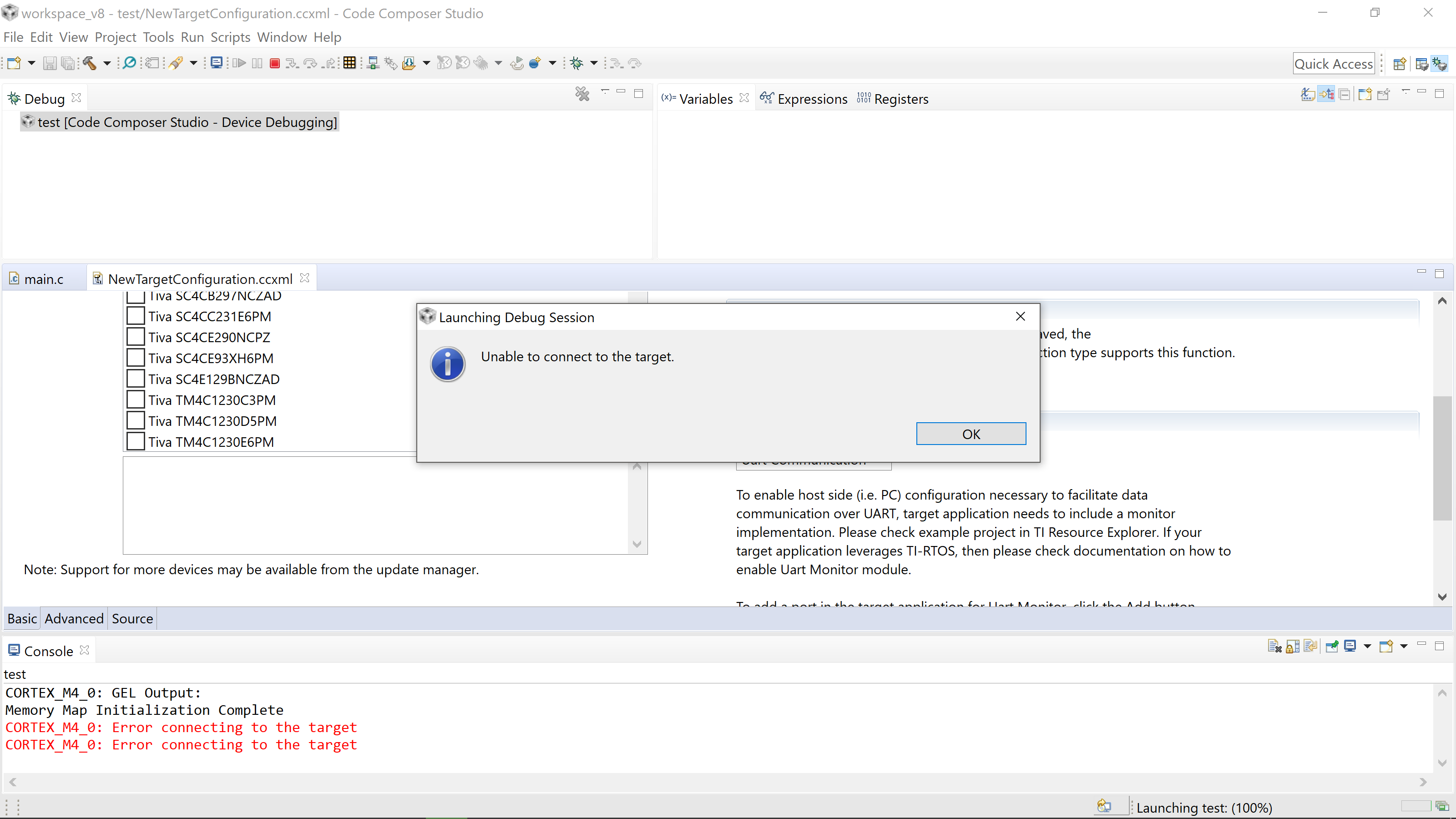The width and height of the screenshot is (1456, 819).
Task: Click the Pin Console icon
Action: (1332, 646)
